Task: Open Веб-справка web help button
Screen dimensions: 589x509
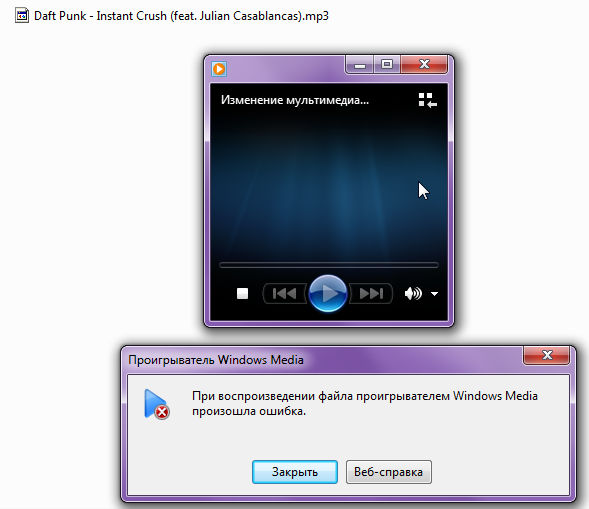Action: coord(388,472)
